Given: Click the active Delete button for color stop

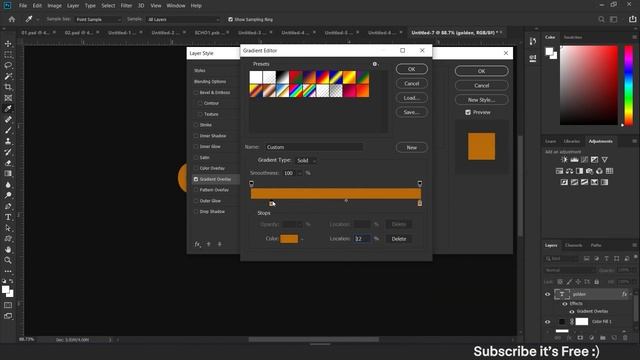Looking at the screenshot, I should (399, 239).
